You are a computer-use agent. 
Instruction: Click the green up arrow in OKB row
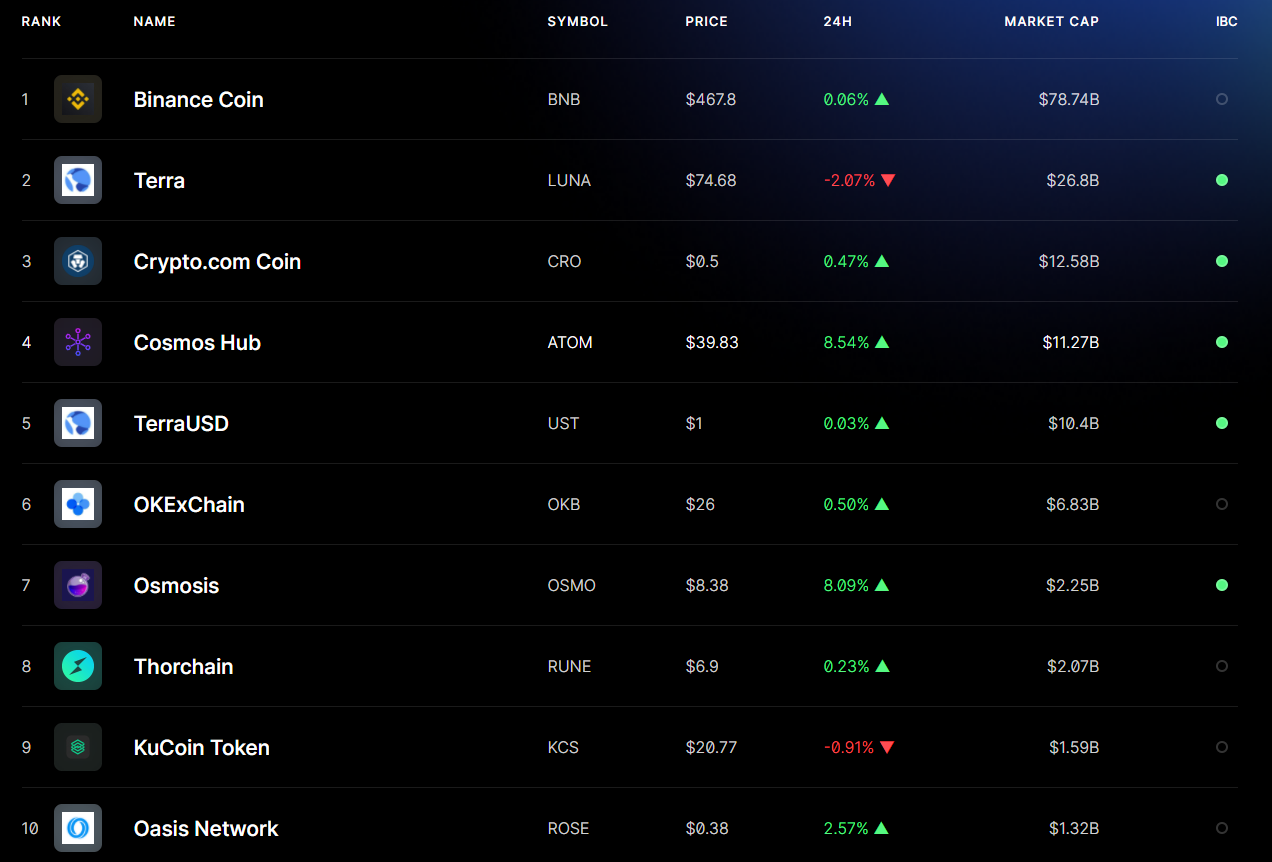pyautogui.click(x=882, y=504)
